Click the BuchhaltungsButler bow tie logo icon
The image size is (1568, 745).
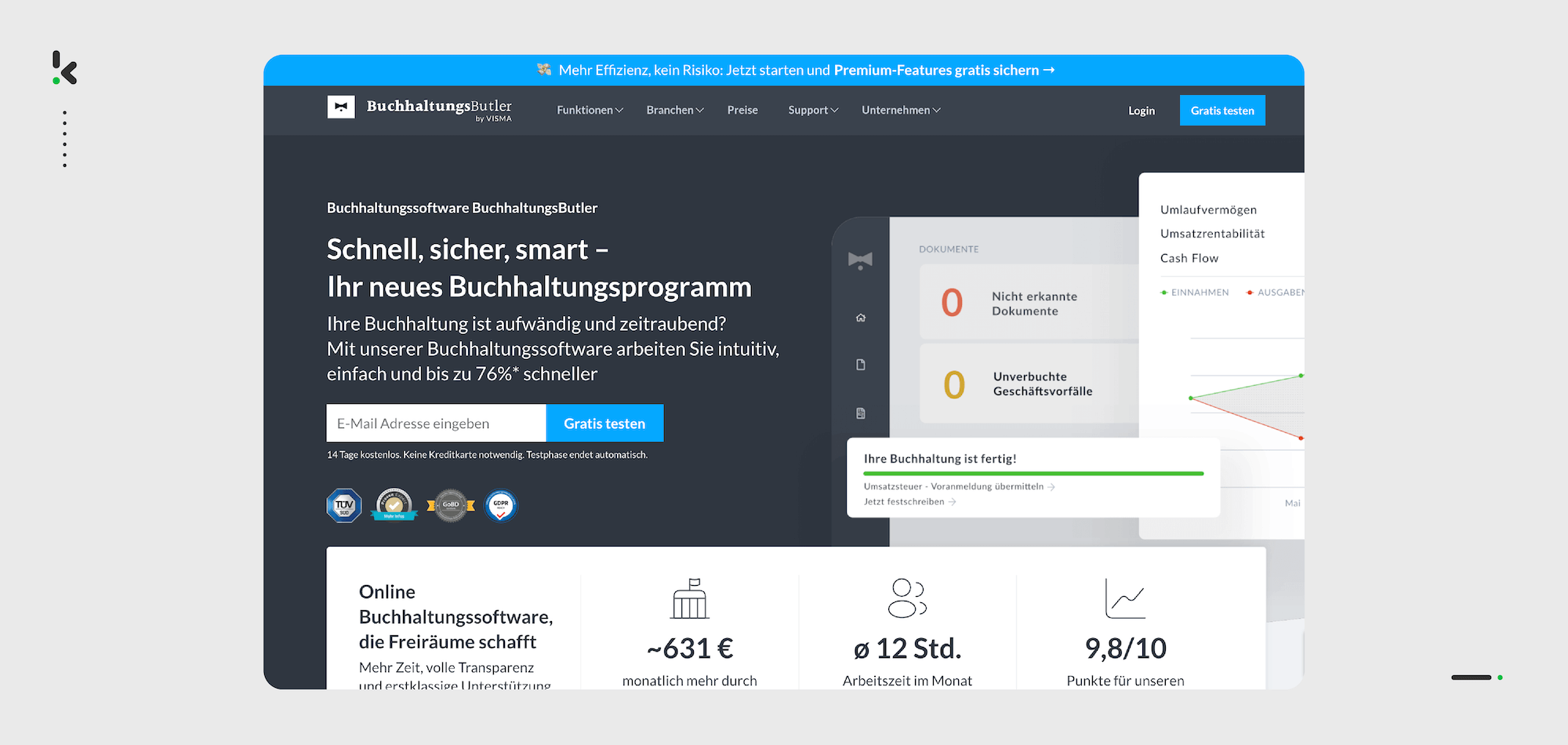click(341, 107)
